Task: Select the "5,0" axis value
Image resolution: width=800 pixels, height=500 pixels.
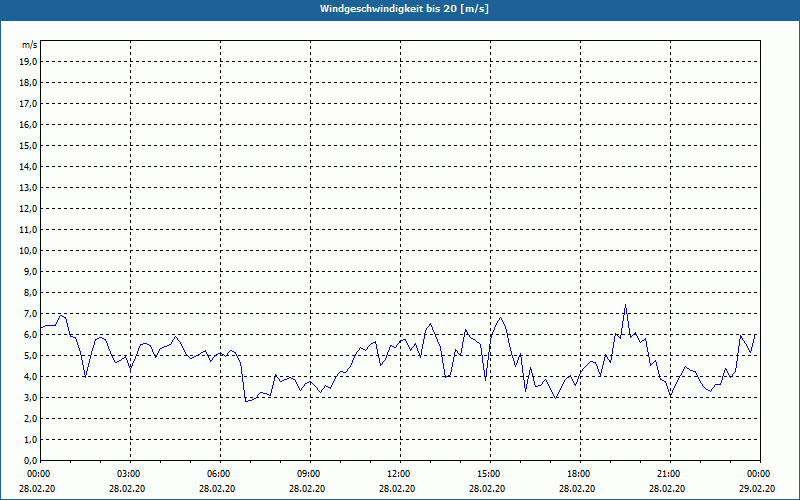Action: (31, 356)
